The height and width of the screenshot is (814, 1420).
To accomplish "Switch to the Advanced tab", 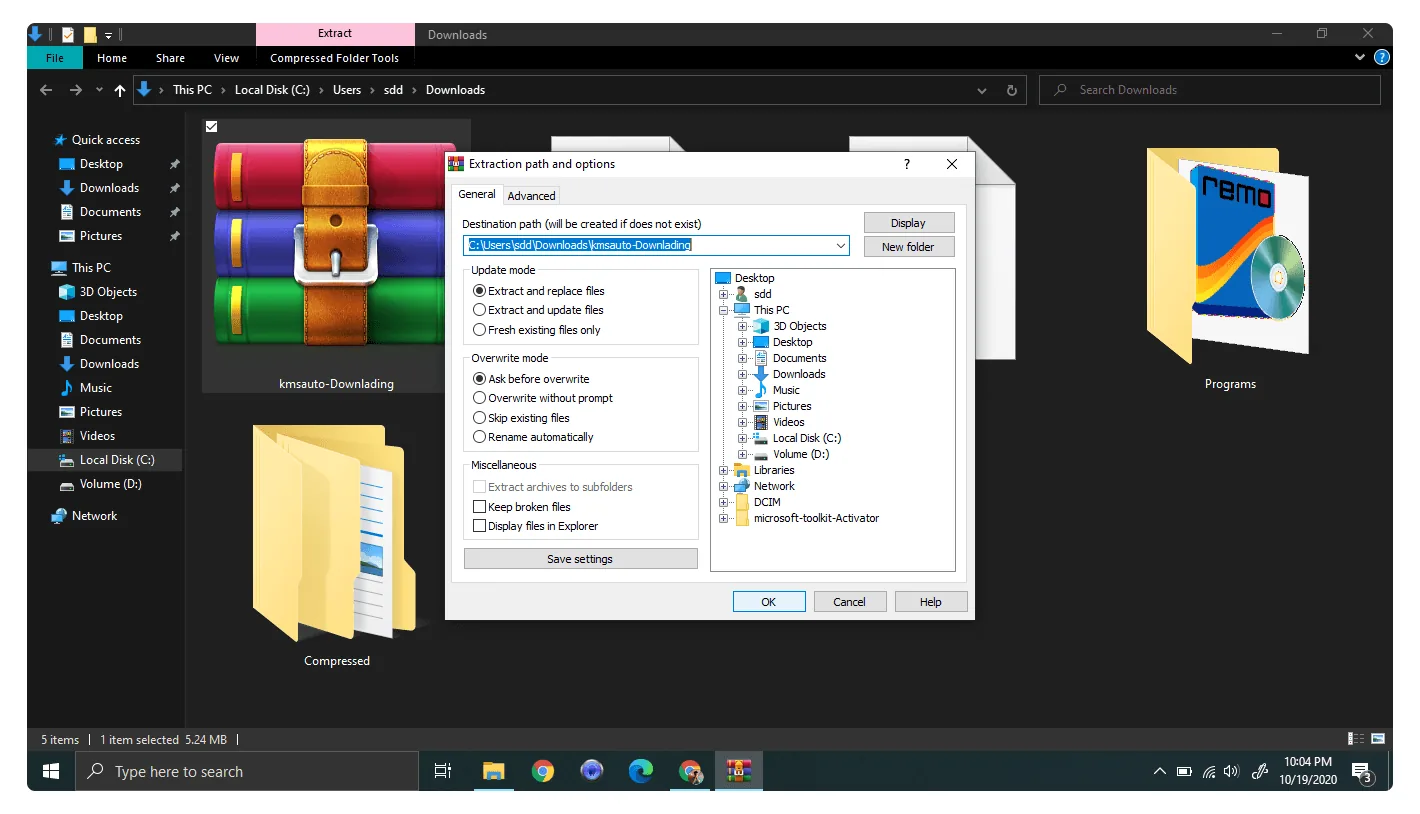I will coord(531,196).
